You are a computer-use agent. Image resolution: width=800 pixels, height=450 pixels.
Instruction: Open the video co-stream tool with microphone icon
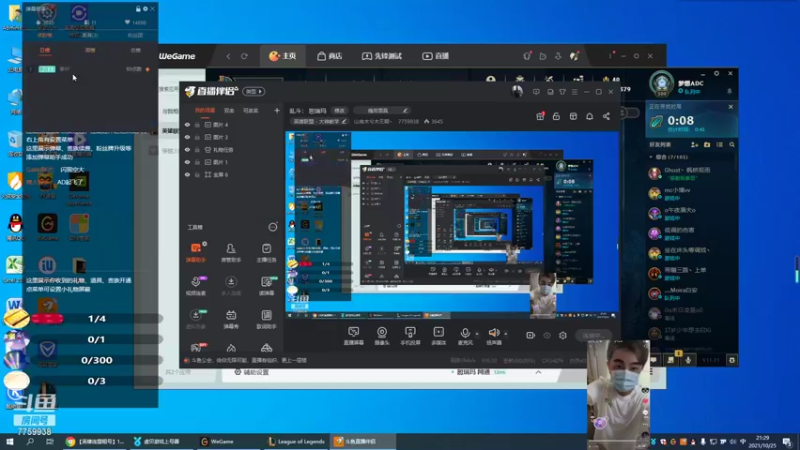(196, 286)
